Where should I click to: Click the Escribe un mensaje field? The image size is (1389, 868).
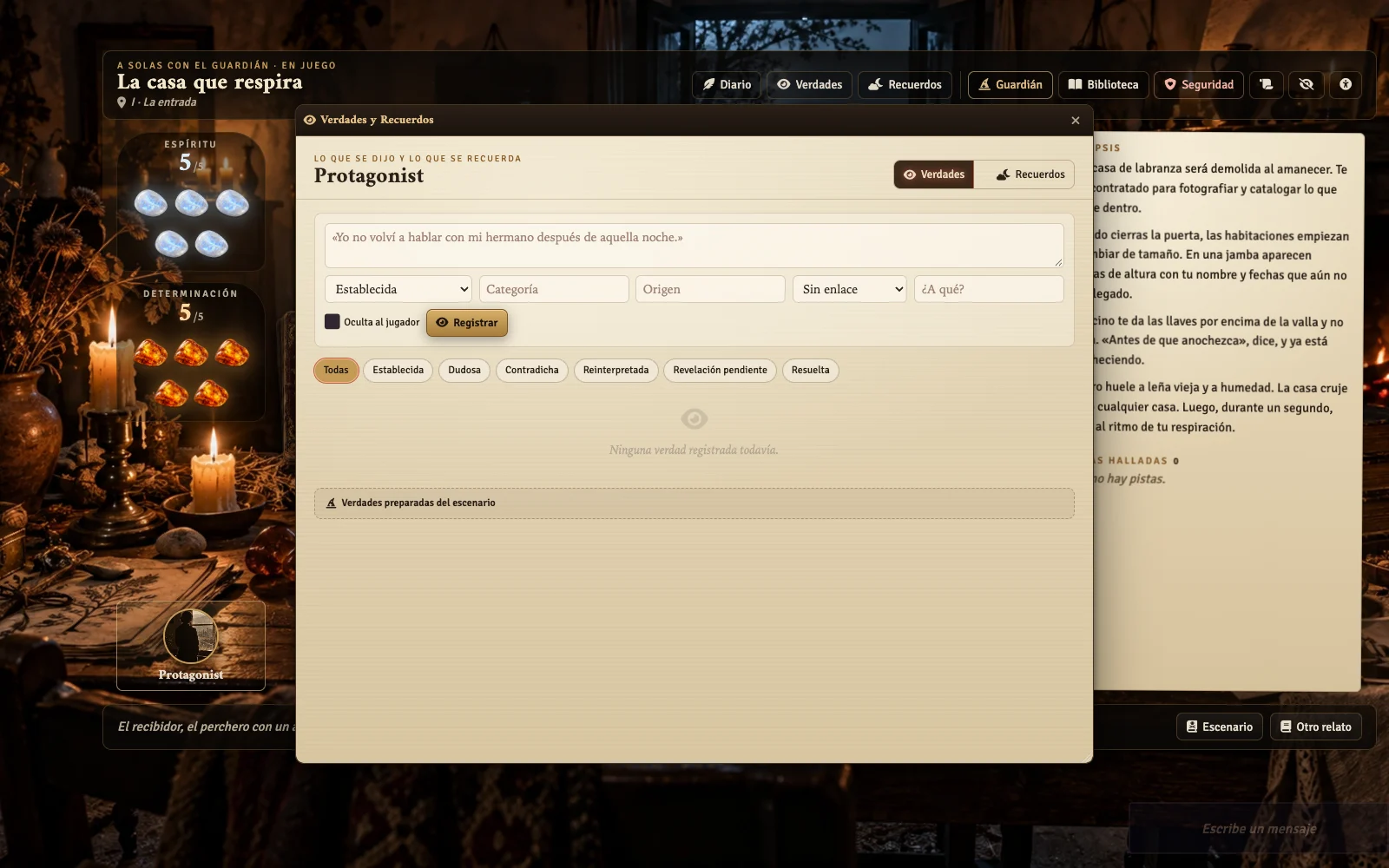click(x=1259, y=829)
